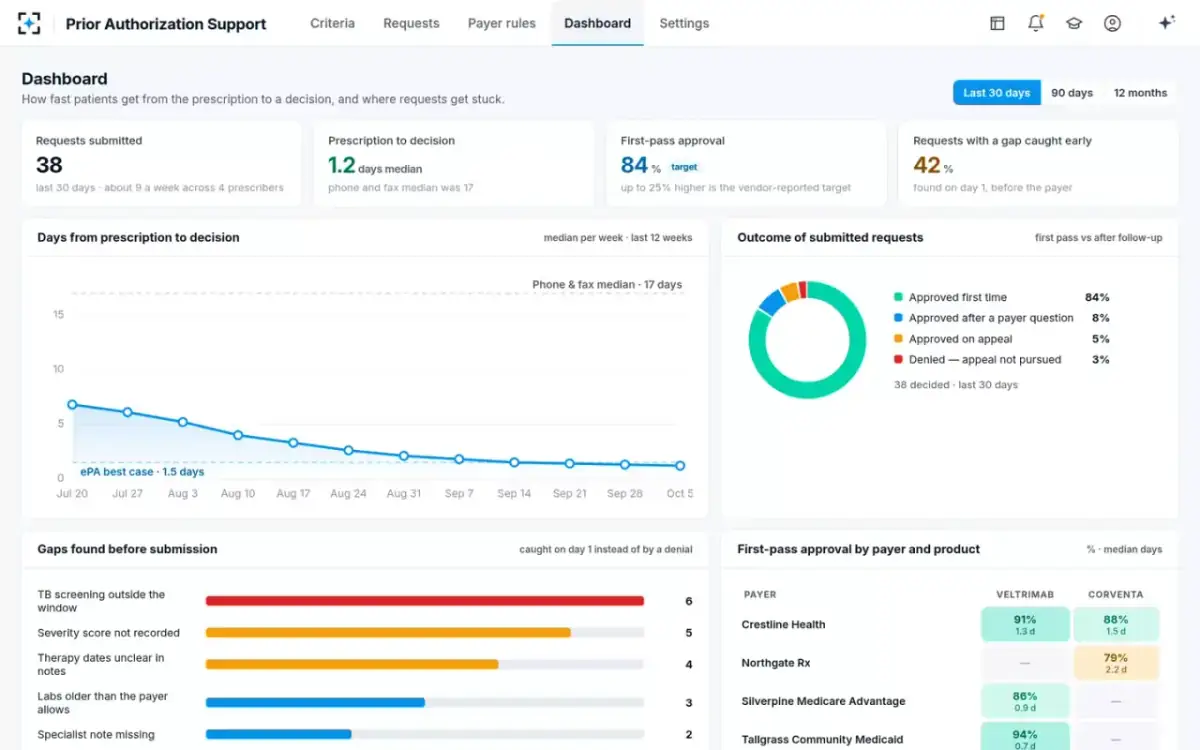Click First-pass approval by payer and product heading
The width and height of the screenshot is (1200, 750).
pos(858,549)
